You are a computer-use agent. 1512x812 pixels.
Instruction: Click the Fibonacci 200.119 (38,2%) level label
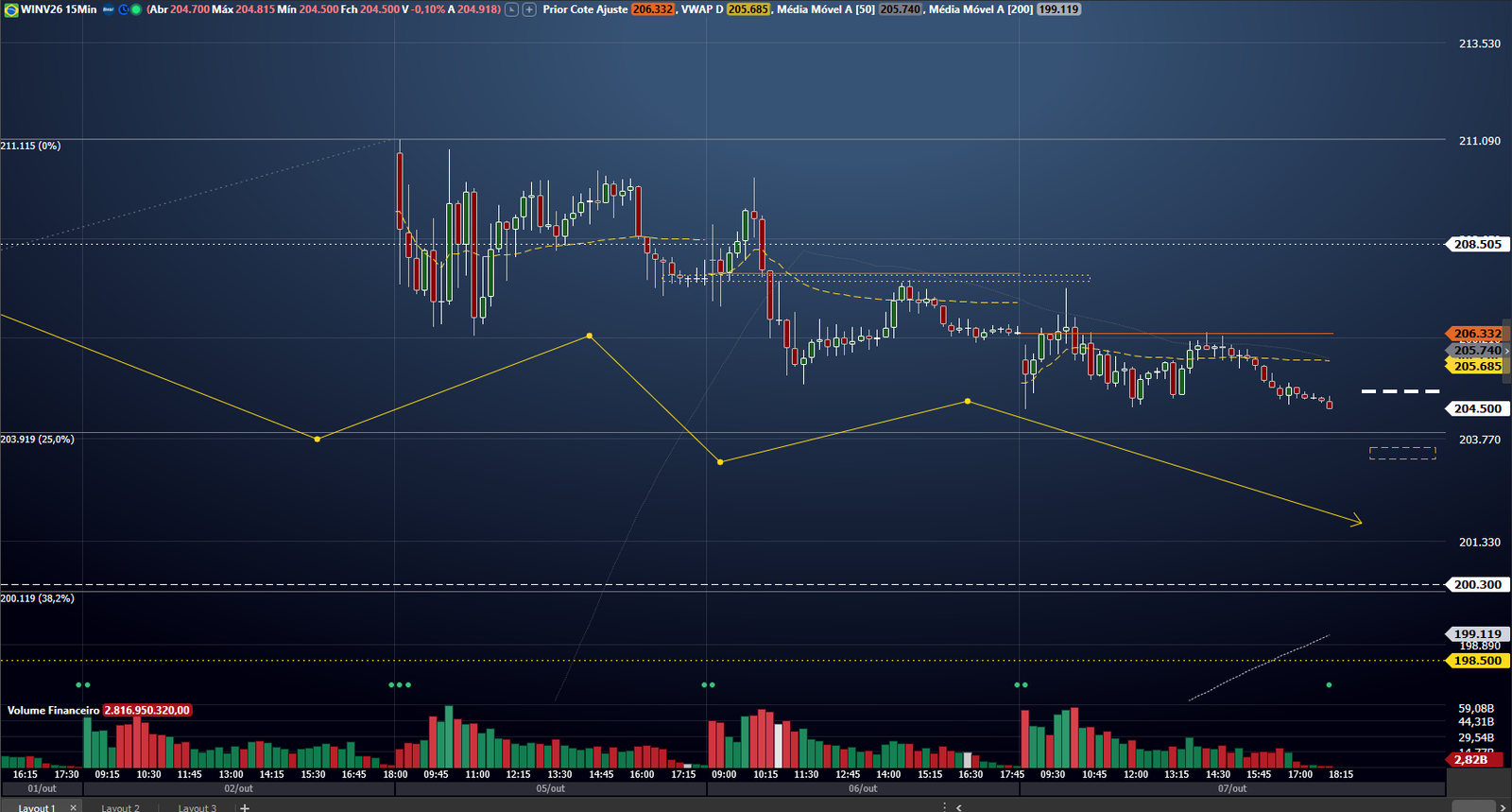(37, 598)
